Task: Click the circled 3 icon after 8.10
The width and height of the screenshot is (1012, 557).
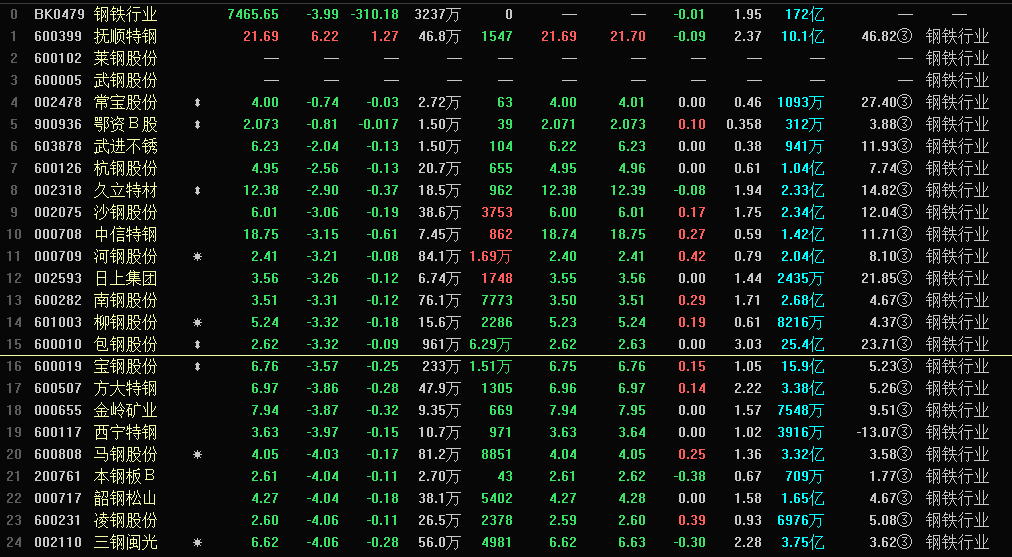Action: (x=905, y=257)
